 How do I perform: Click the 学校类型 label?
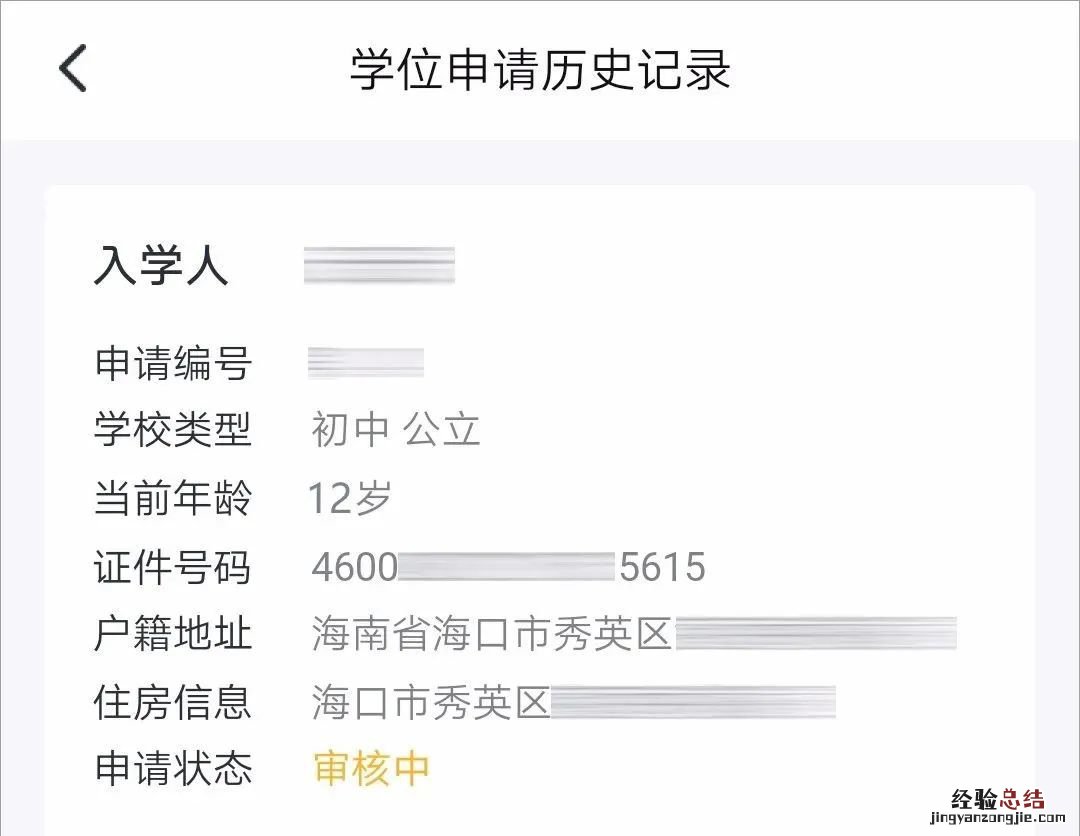pyautogui.click(x=172, y=431)
